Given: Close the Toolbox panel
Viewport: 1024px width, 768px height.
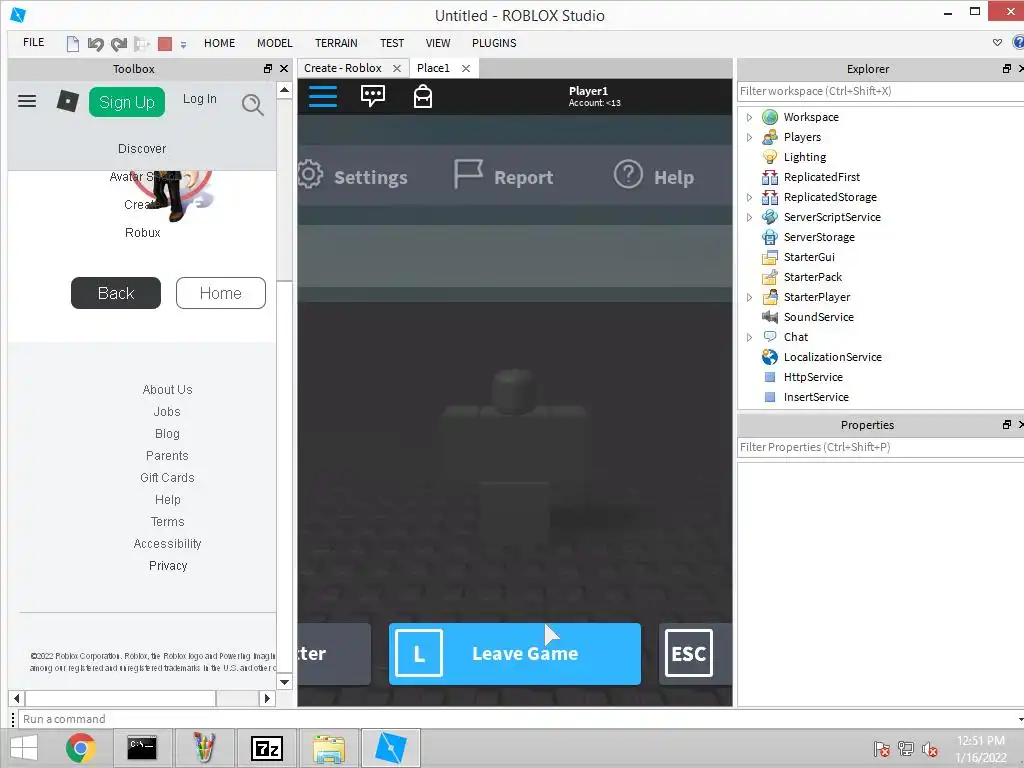Looking at the screenshot, I should pos(283,69).
